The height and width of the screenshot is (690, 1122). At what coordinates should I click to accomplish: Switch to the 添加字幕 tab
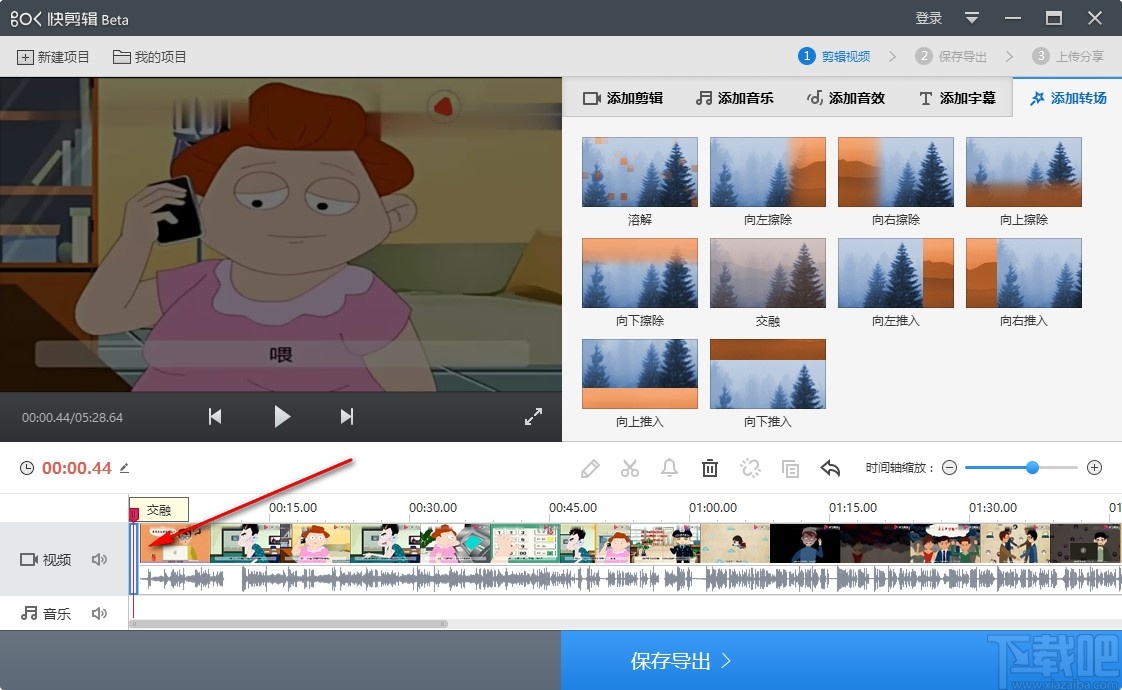point(957,98)
